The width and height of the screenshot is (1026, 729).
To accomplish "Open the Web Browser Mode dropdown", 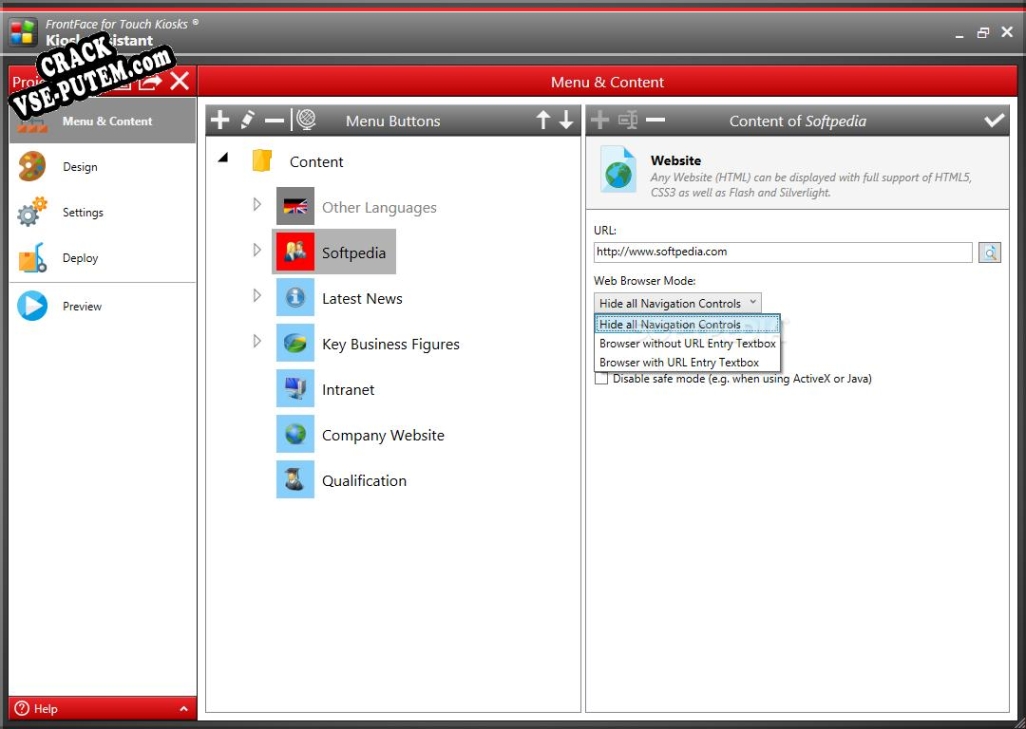I will tap(677, 303).
